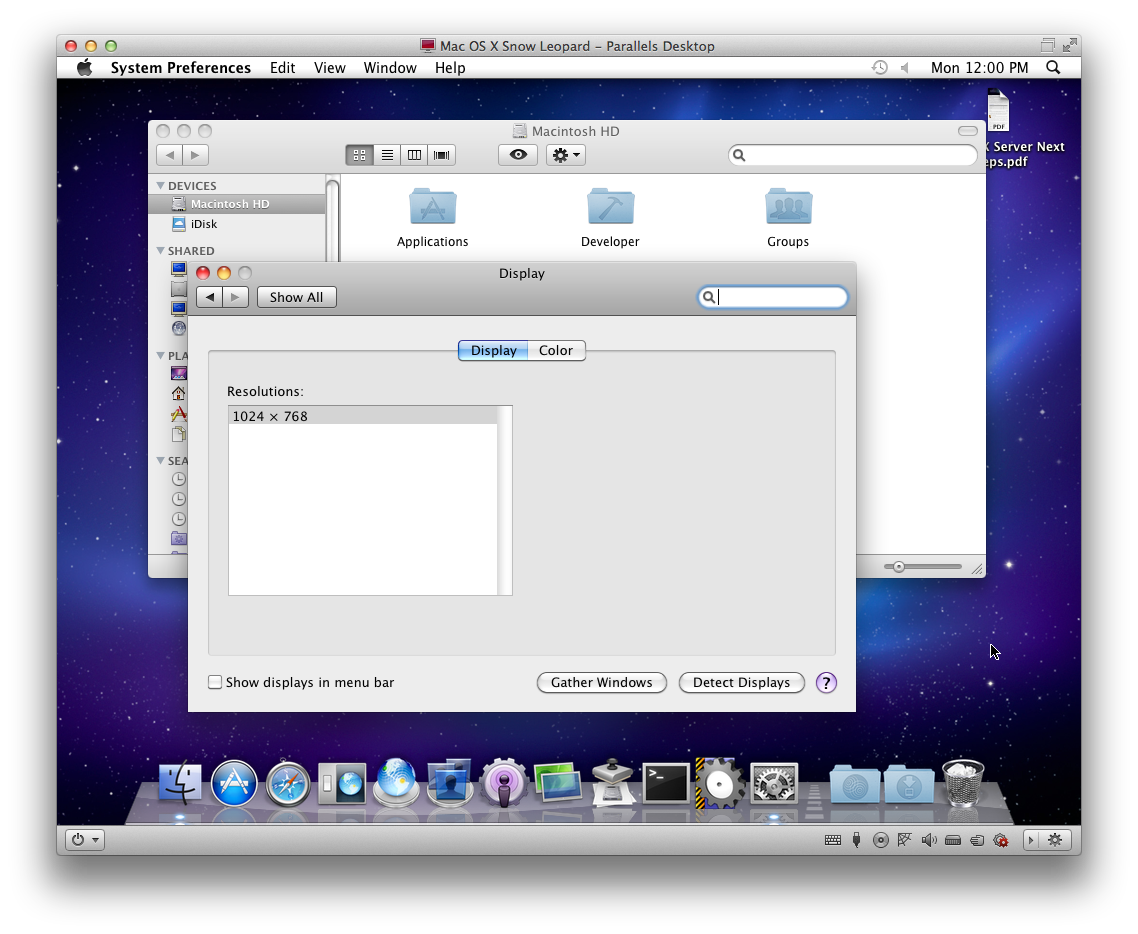Image resolution: width=1138 pixels, height=934 pixels.
Task: Click the System Preferences search field
Action: pos(773,297)
